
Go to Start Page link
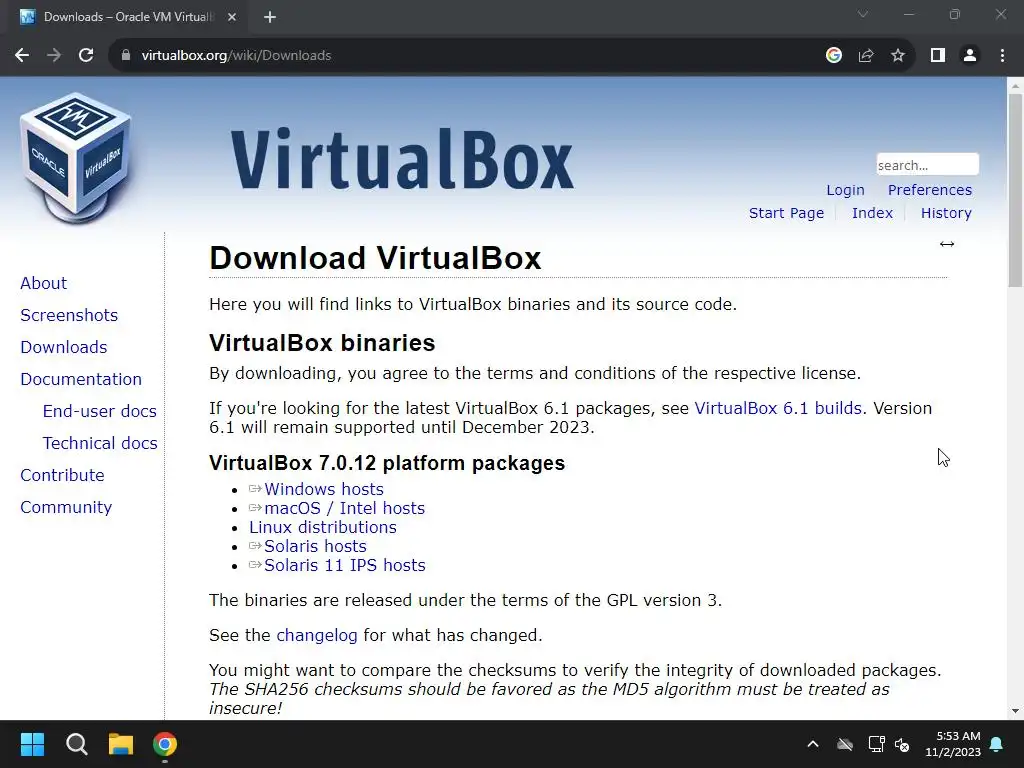786,213
